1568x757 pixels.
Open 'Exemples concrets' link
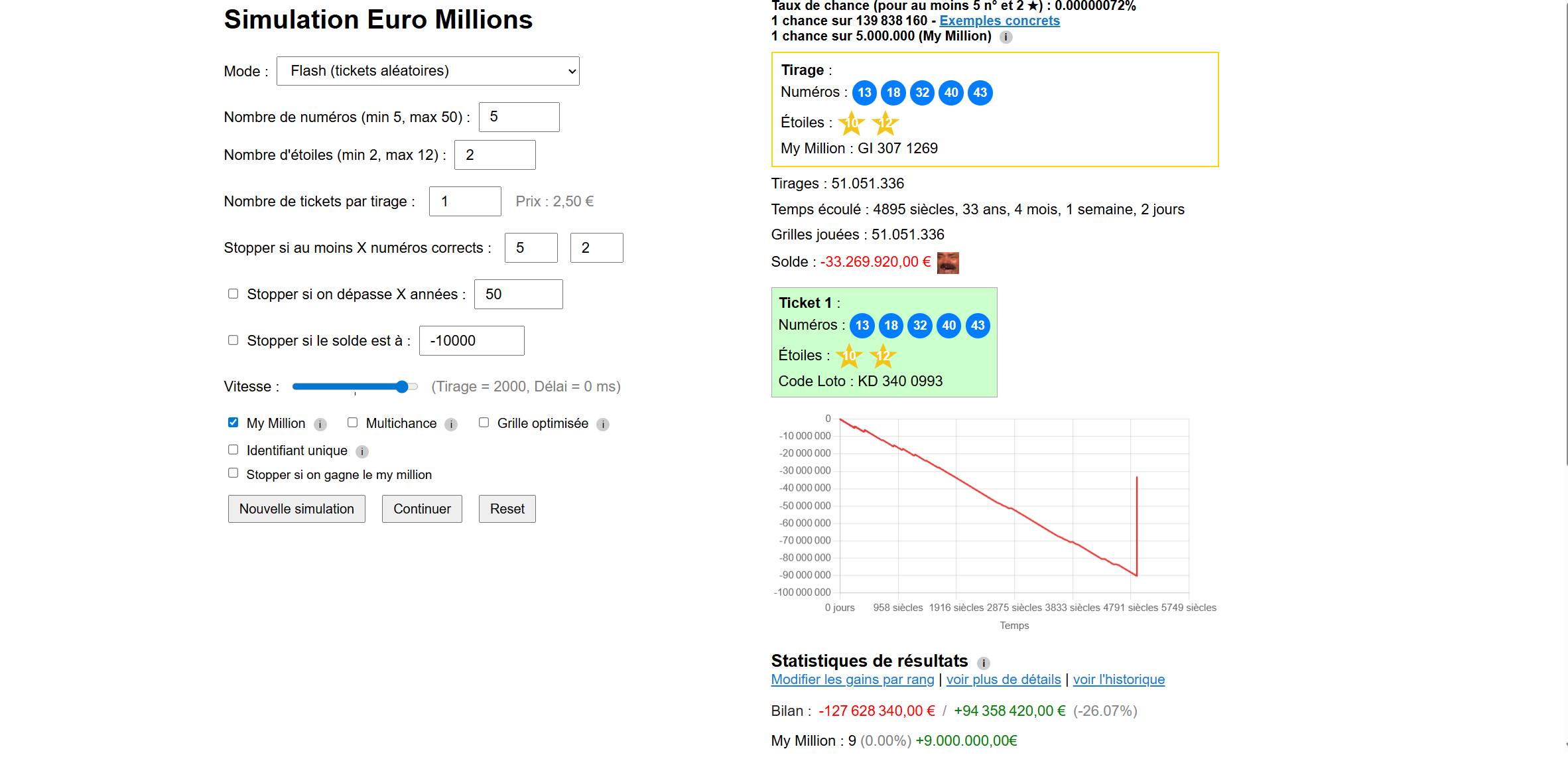click(999, 21)
